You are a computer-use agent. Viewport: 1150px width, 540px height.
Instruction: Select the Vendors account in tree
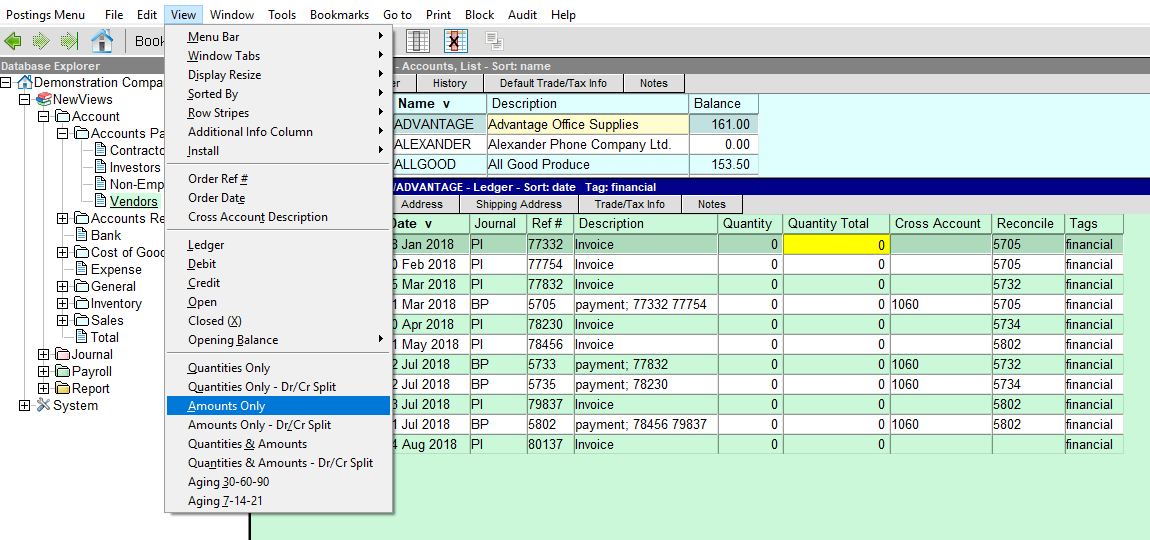[x=133, y=202]
